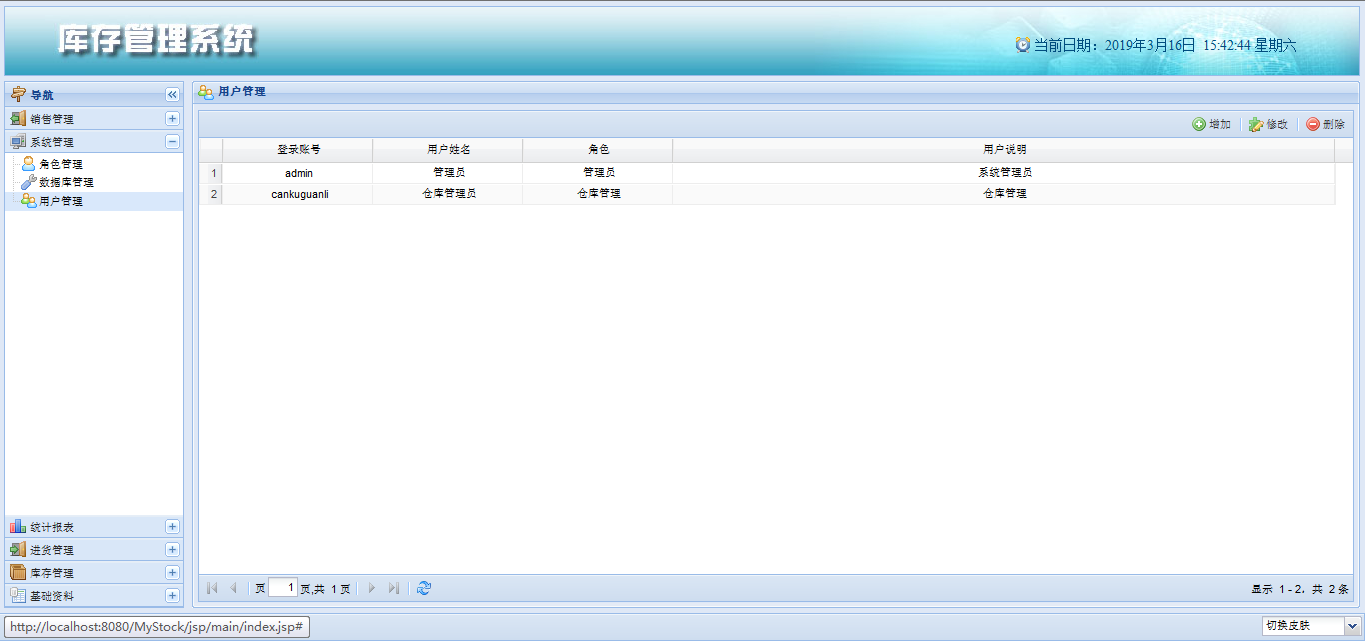Image resolution: width=1365 pixels, height=641 pixels.
Task: Click the 导航 signpost icon
Action: [18, 94]
